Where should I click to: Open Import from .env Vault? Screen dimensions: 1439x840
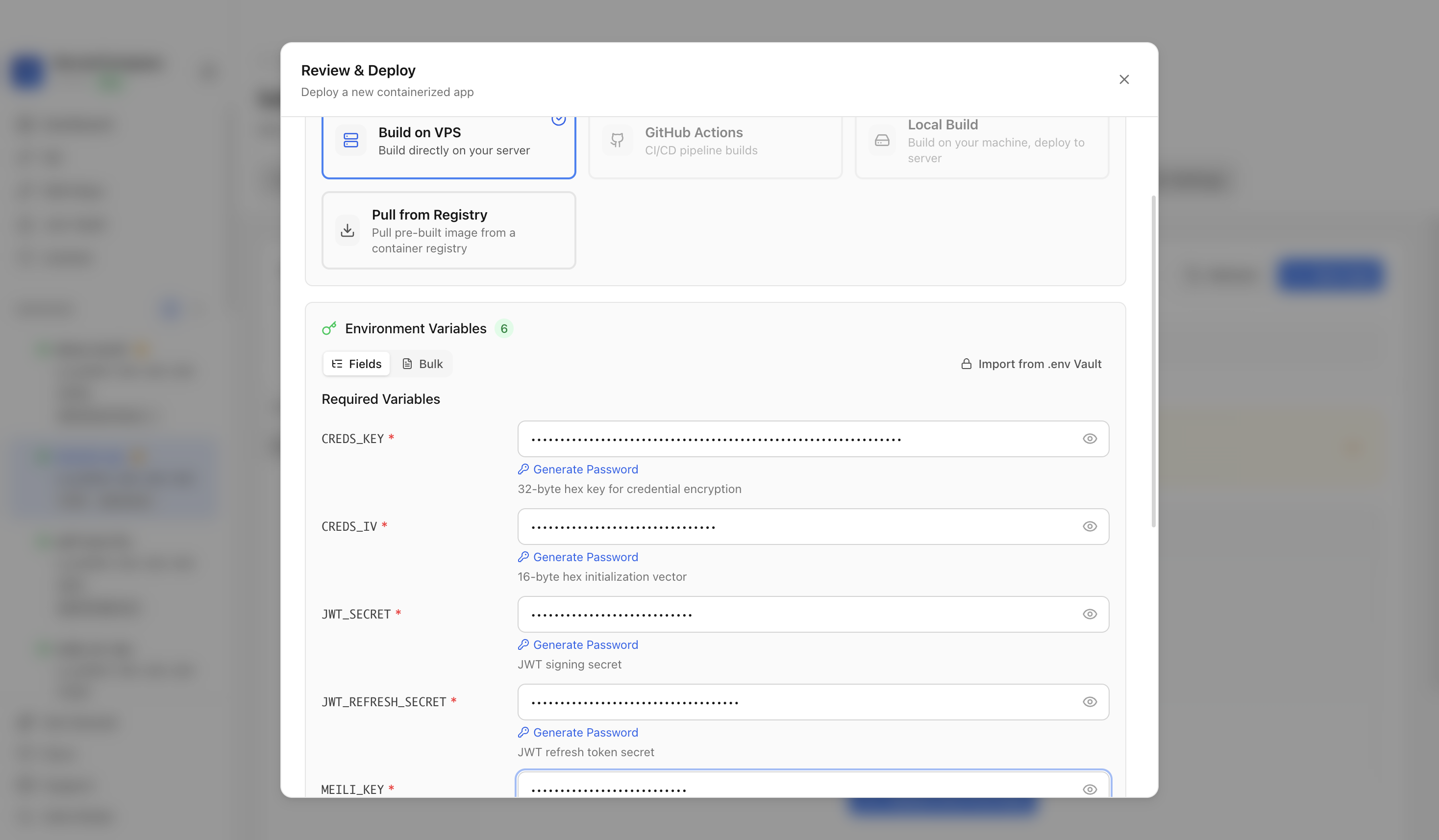coord(1031,364)
